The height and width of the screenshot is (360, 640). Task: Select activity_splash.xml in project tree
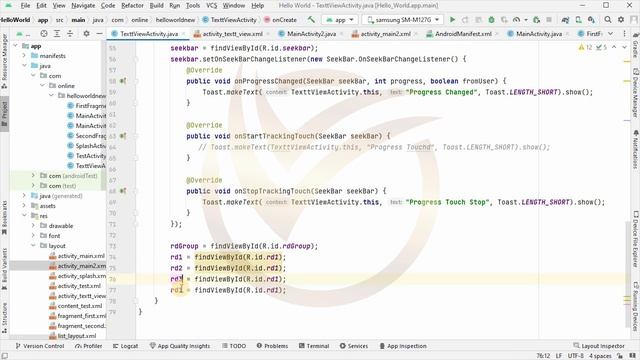(x=77, y=276)
